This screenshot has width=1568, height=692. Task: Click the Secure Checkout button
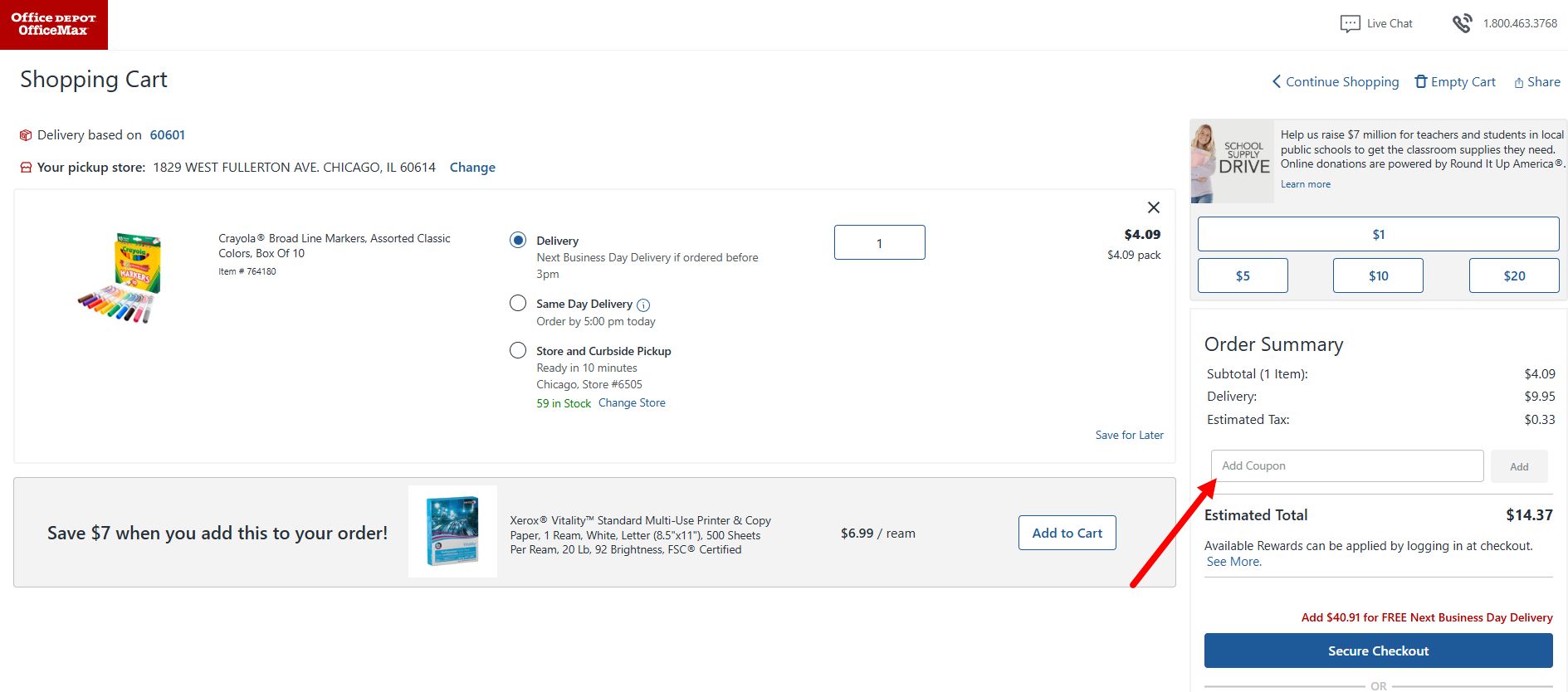pyautogui.click(x=1378, y=651)
